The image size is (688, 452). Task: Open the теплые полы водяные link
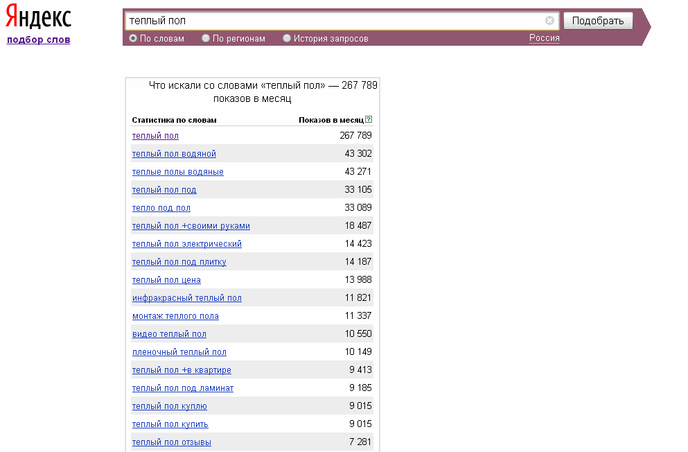click(x=178, y=172)
